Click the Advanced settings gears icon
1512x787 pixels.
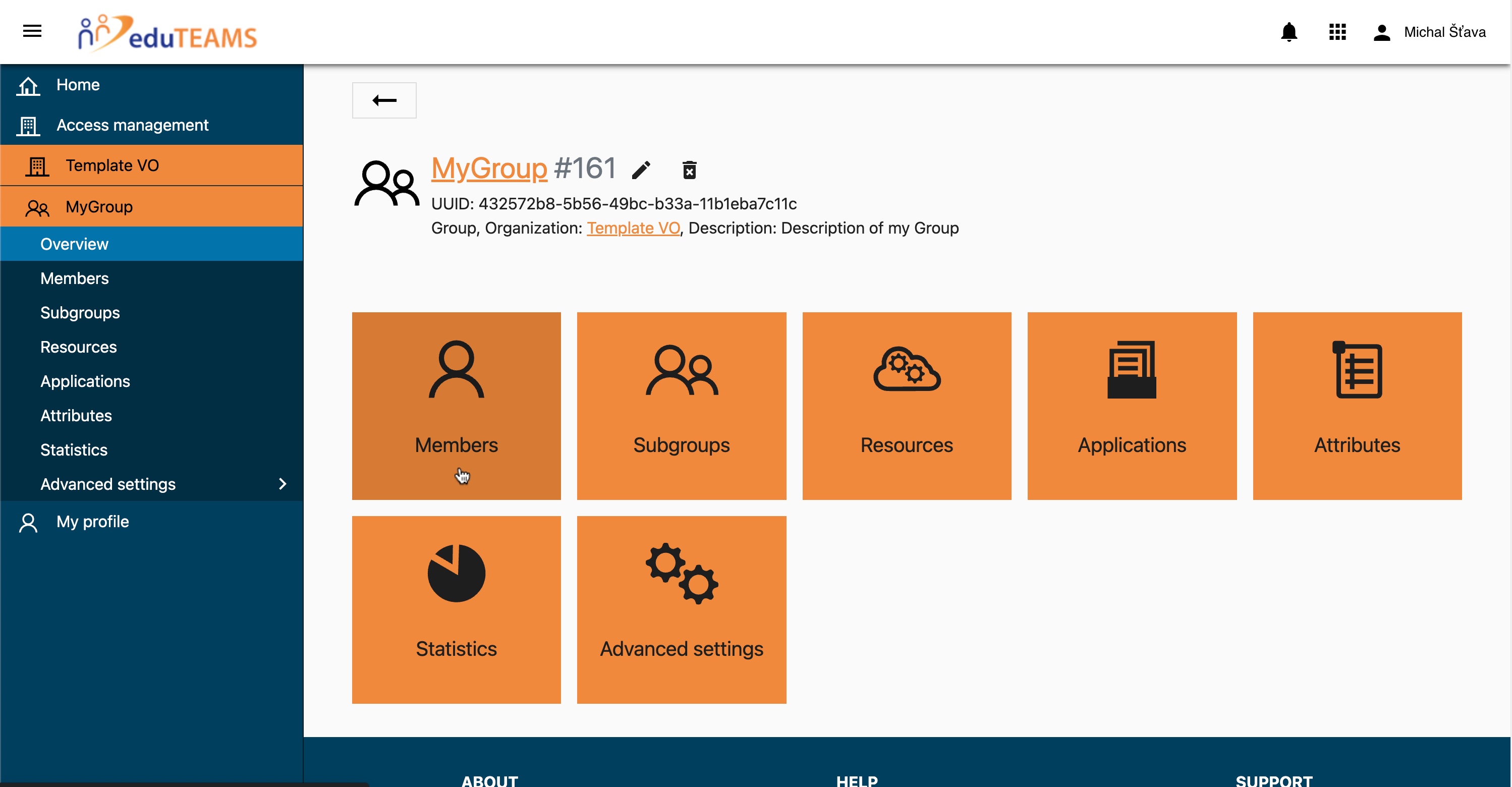[681, 573]
